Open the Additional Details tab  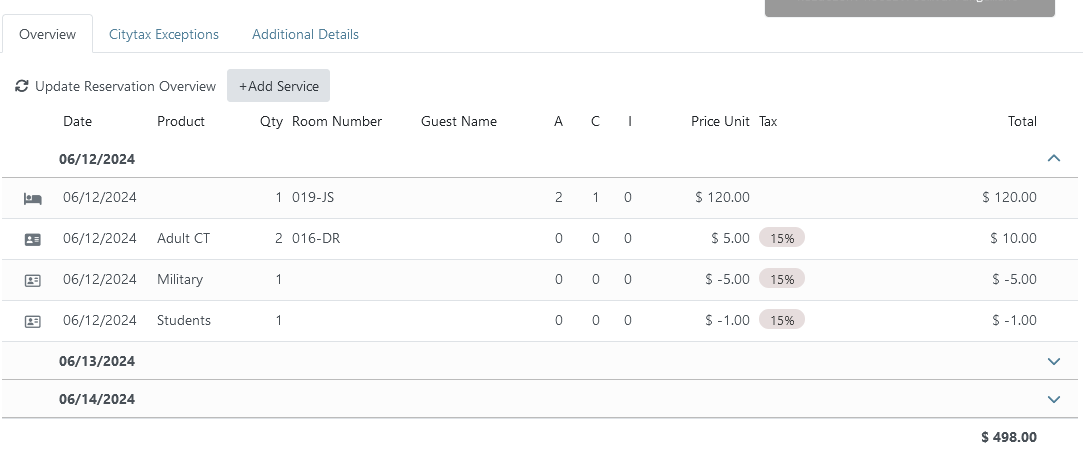coord(305,34)
